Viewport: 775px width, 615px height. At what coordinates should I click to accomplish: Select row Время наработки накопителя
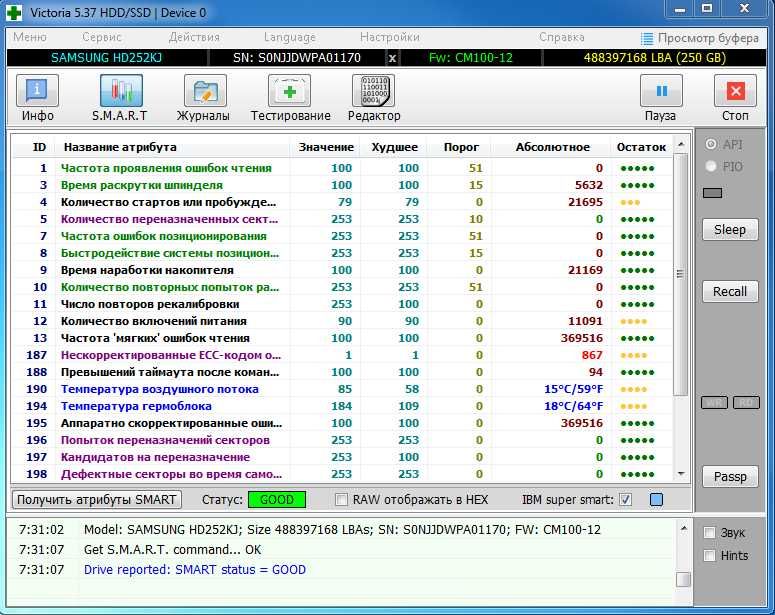pos(342,270)
